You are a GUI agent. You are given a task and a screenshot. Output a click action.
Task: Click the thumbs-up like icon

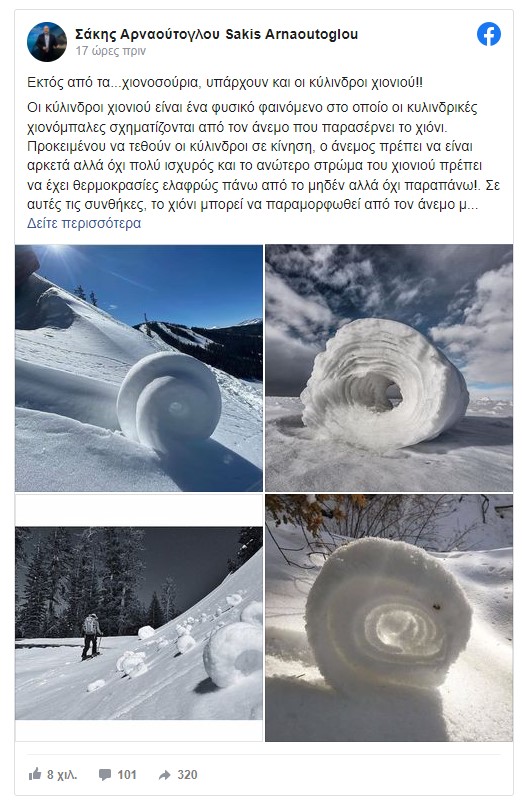point(35,774)
